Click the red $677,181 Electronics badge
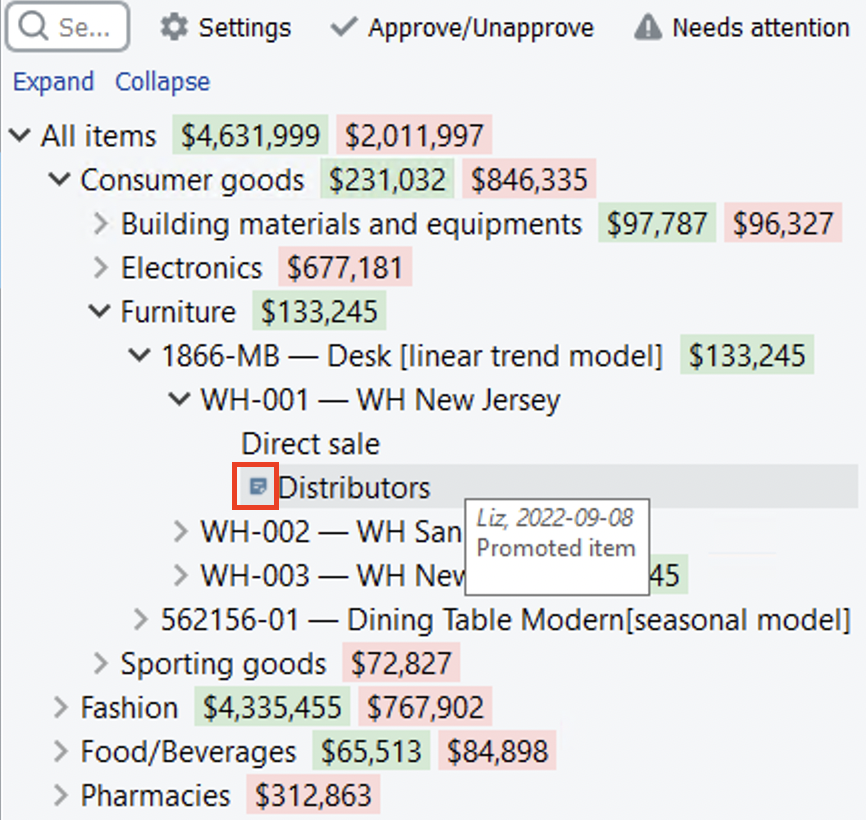 pyautogui.click(x=345, y=268)
